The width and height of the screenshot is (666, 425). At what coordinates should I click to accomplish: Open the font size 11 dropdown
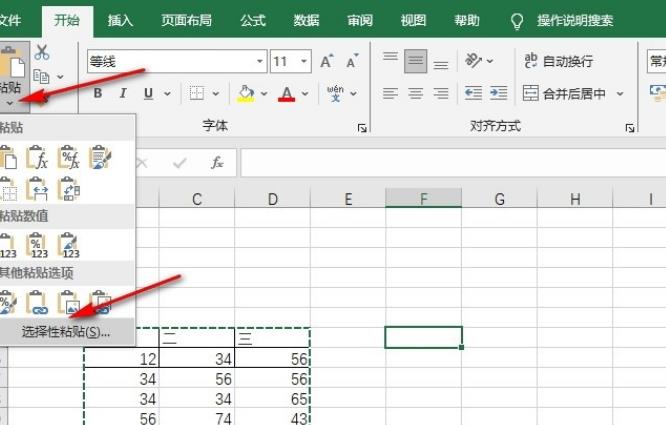(304, 61)
